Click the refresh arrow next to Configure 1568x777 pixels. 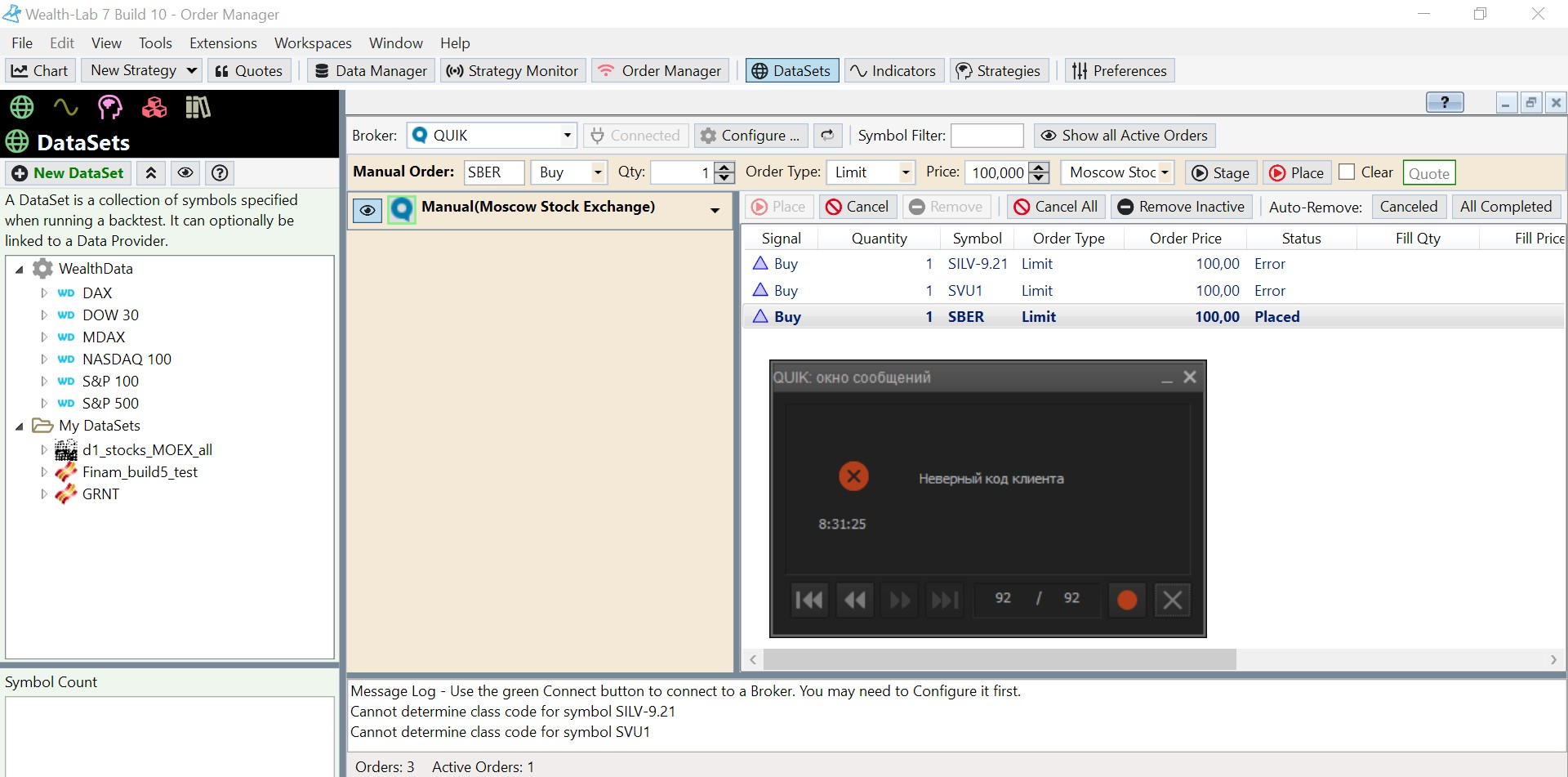pos(827,136)
